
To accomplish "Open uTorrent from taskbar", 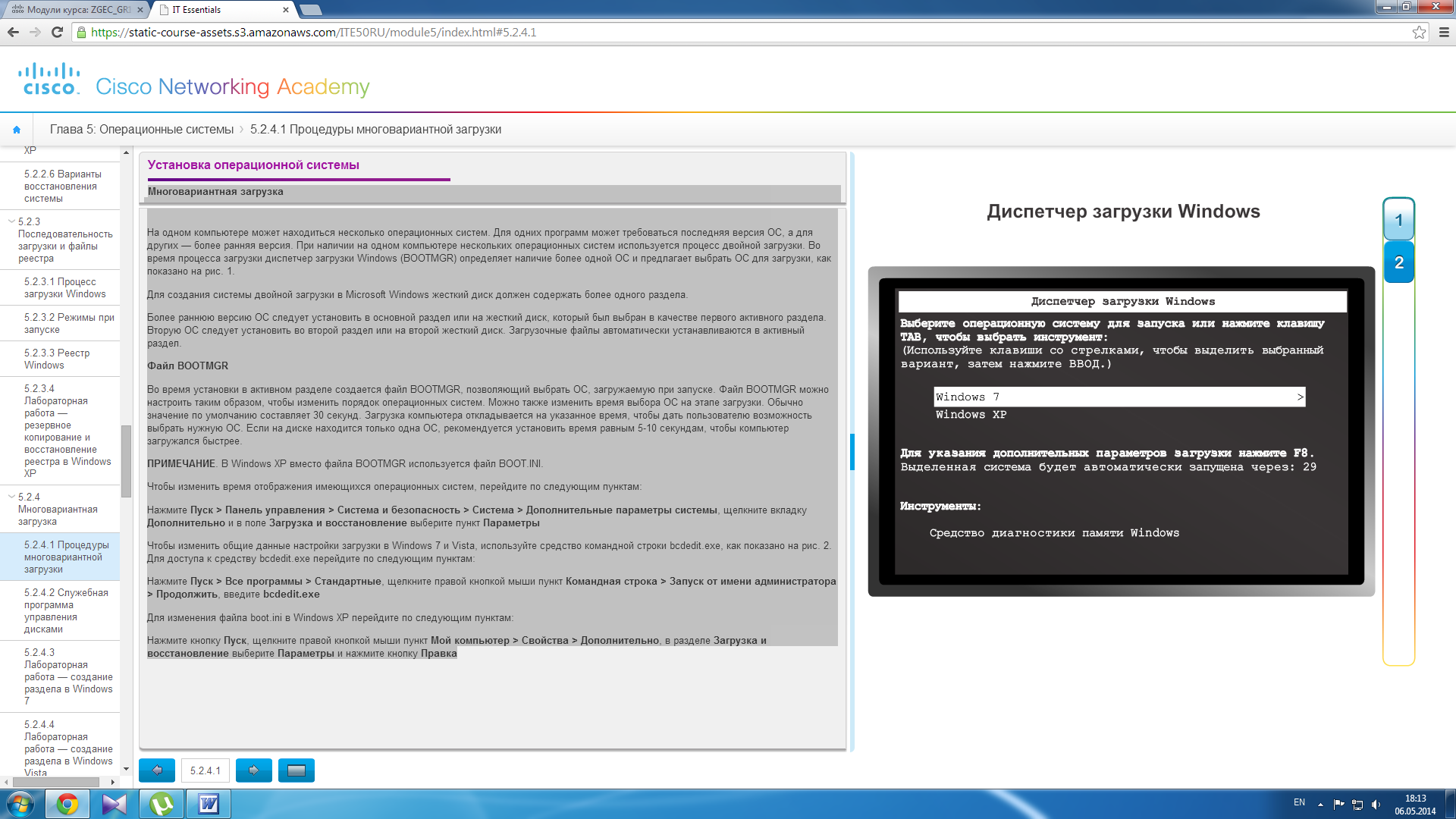I will click(x=162, y=804).
